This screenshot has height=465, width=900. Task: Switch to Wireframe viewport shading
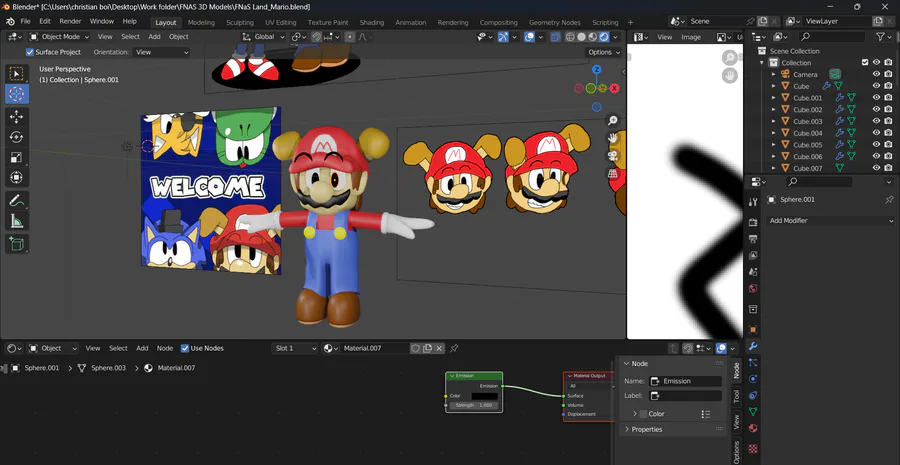(570, 37)
